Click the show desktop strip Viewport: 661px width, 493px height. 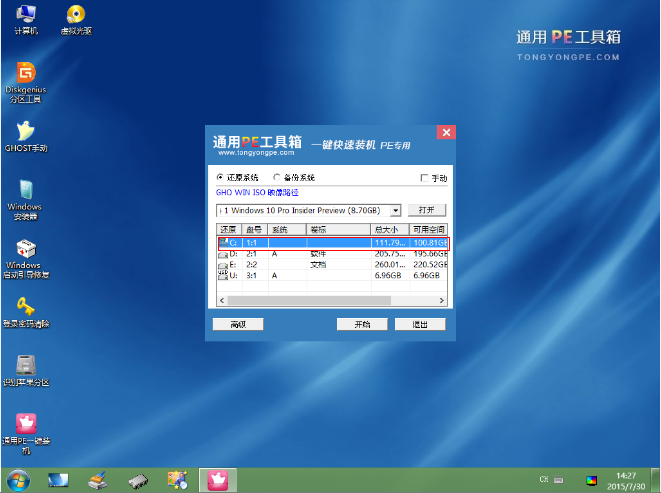pos(656,480)
